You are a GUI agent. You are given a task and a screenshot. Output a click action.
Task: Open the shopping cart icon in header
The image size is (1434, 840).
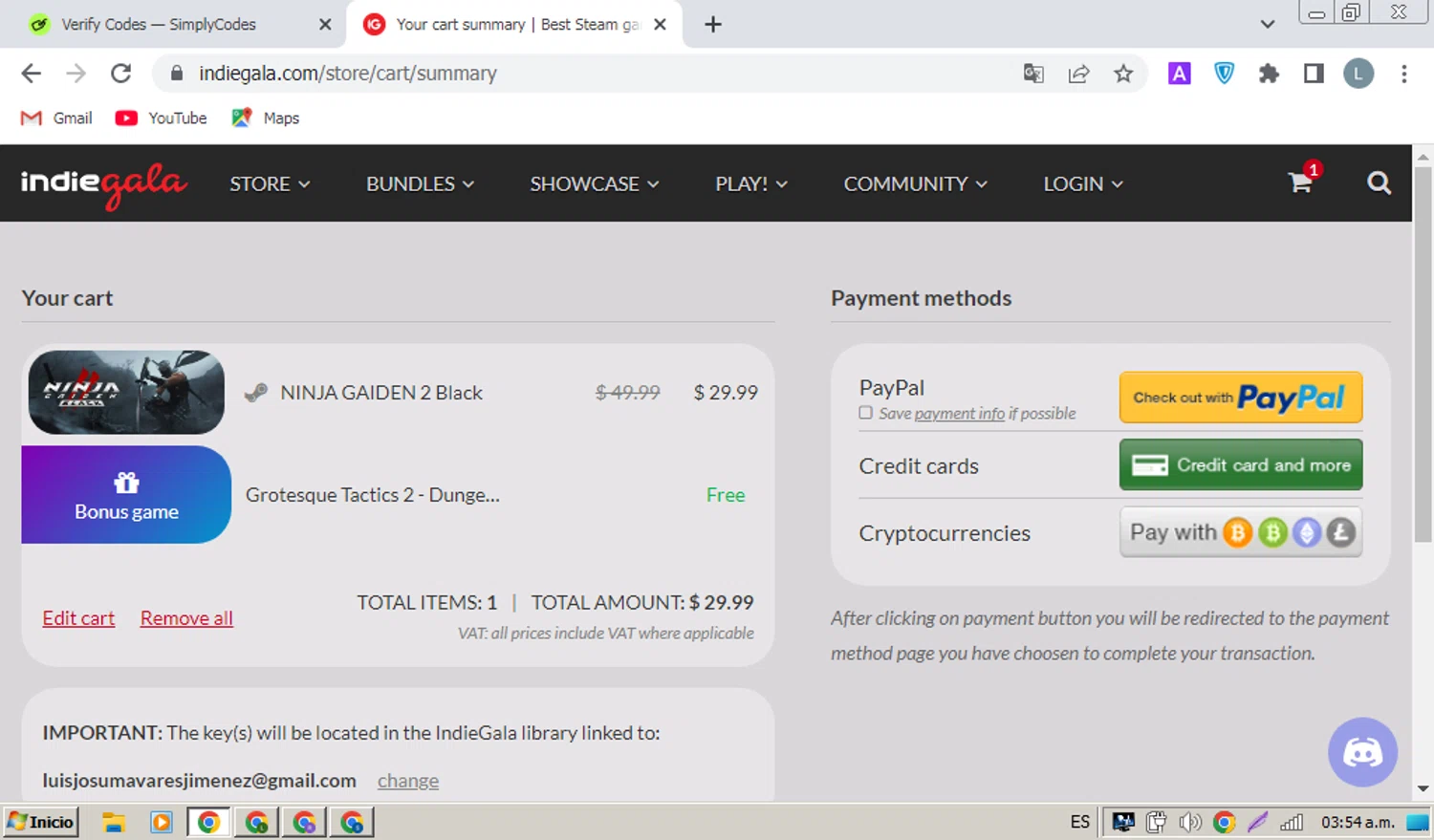click(1301, 182)
